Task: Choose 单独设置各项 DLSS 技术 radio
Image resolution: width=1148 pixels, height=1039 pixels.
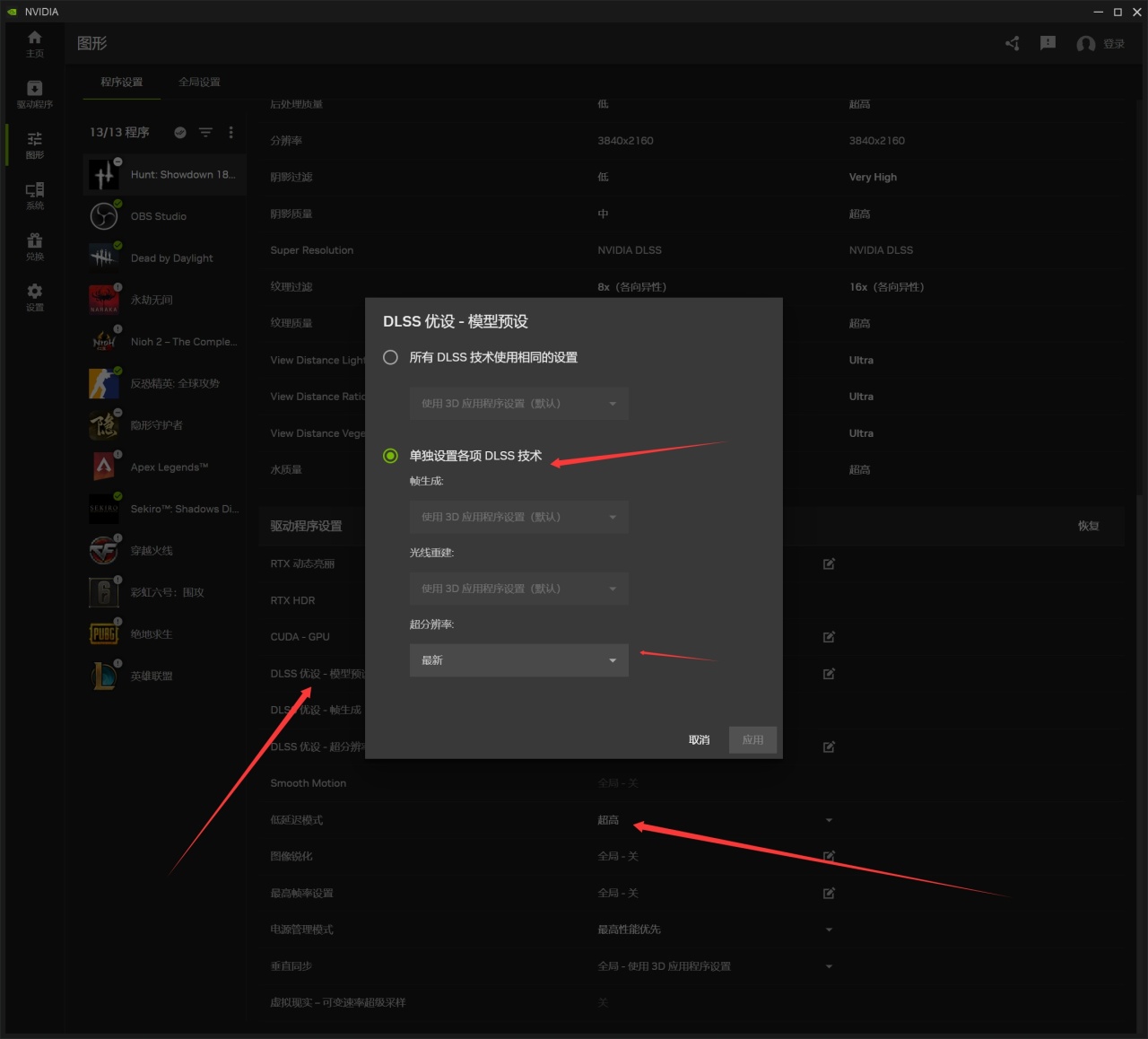Action: [x=390, y=456]
